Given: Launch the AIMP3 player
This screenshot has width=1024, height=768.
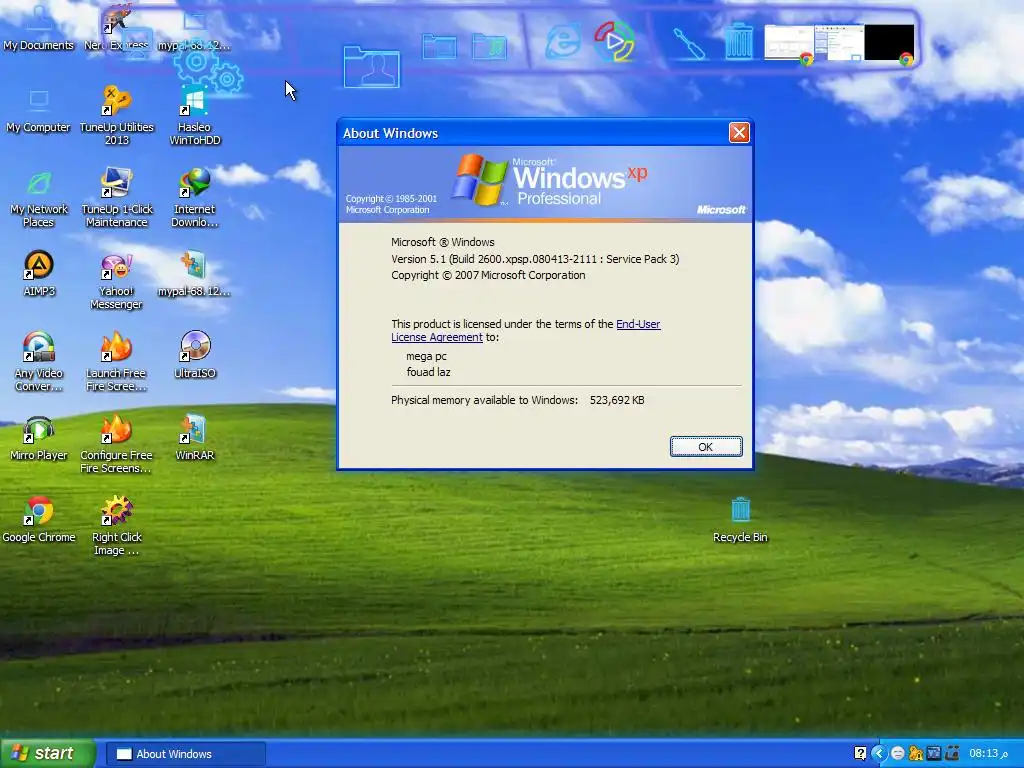Looking at the screenshot, I should [39, 274].
